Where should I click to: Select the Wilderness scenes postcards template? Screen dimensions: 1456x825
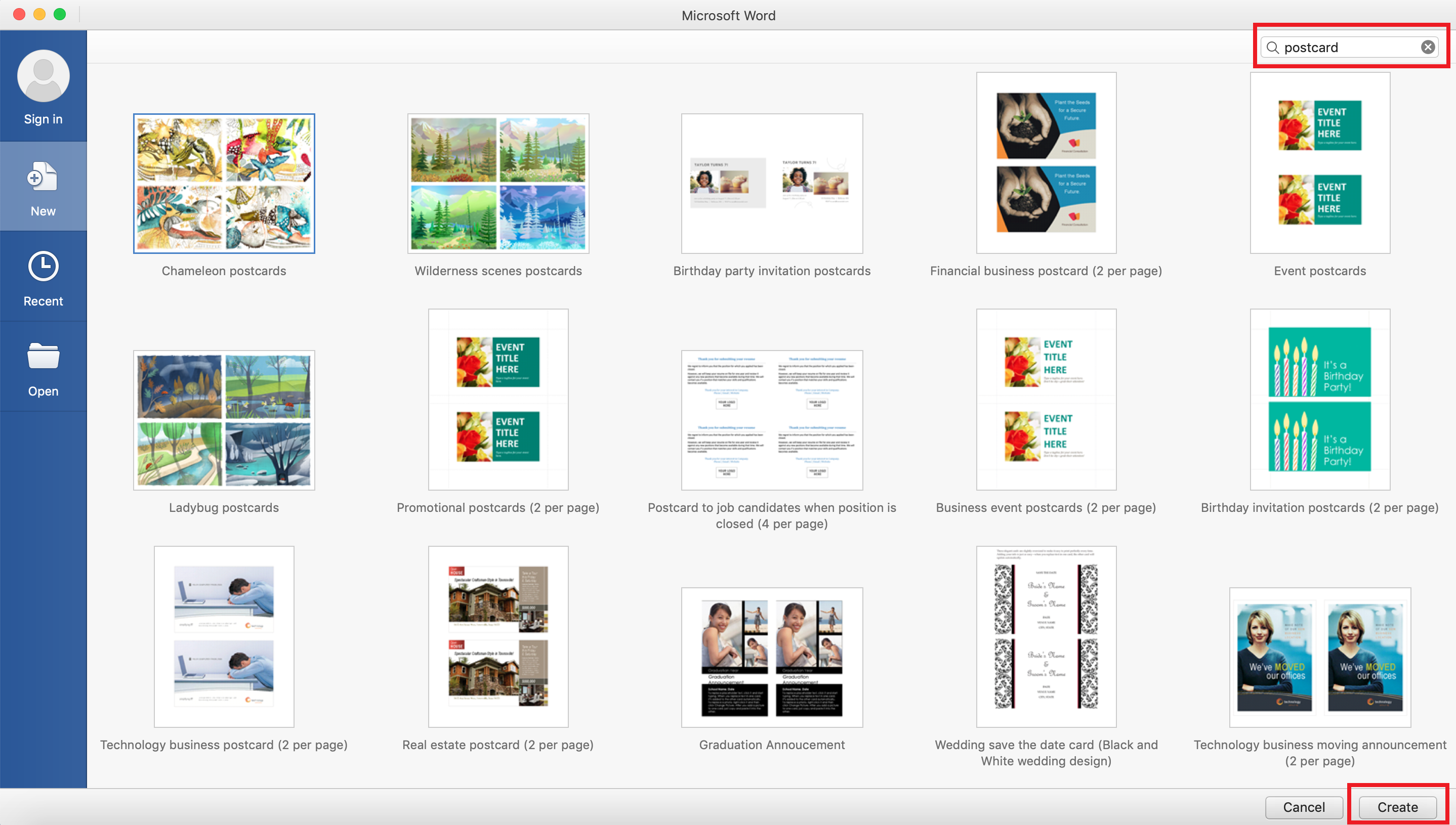tap(498, 183)
